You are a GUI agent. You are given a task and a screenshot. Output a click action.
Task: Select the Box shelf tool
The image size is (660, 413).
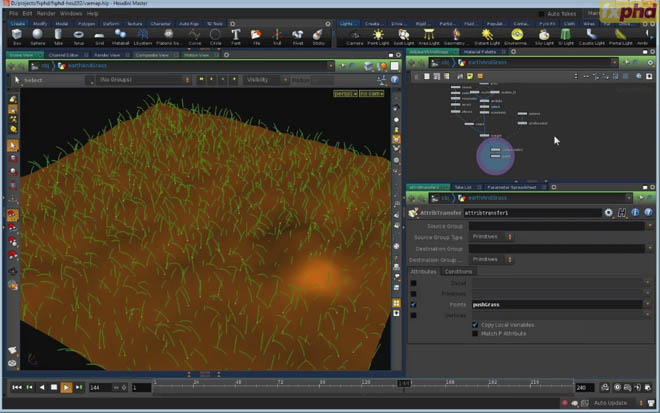(x=17, y=36)
